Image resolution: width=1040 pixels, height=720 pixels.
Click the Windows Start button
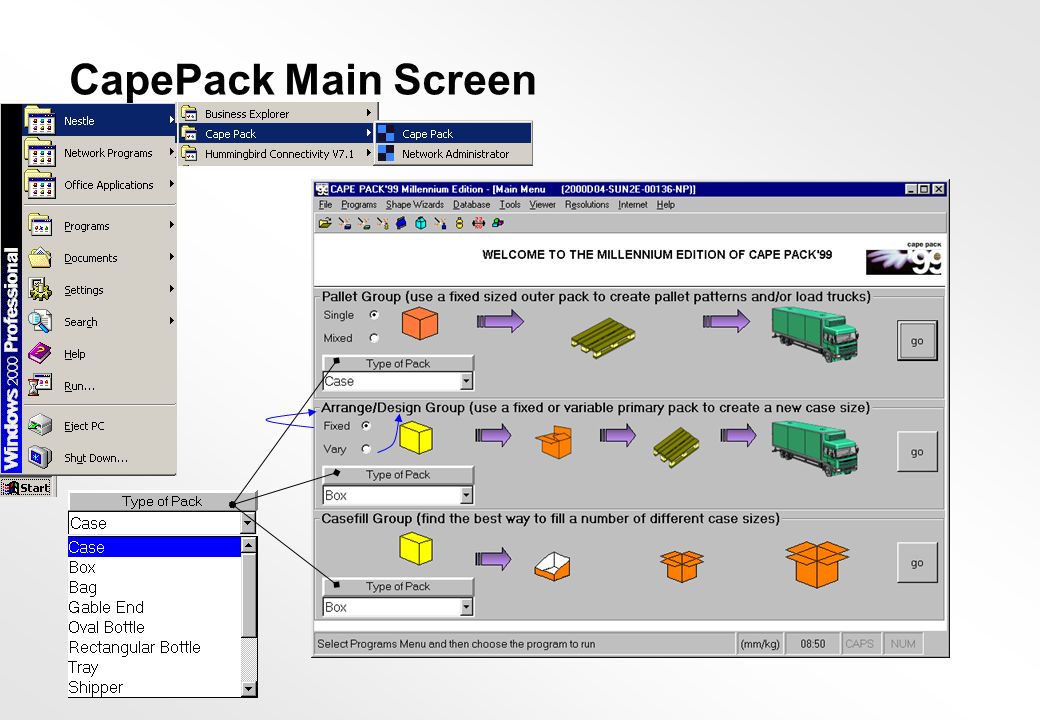[x=27, y=488]
